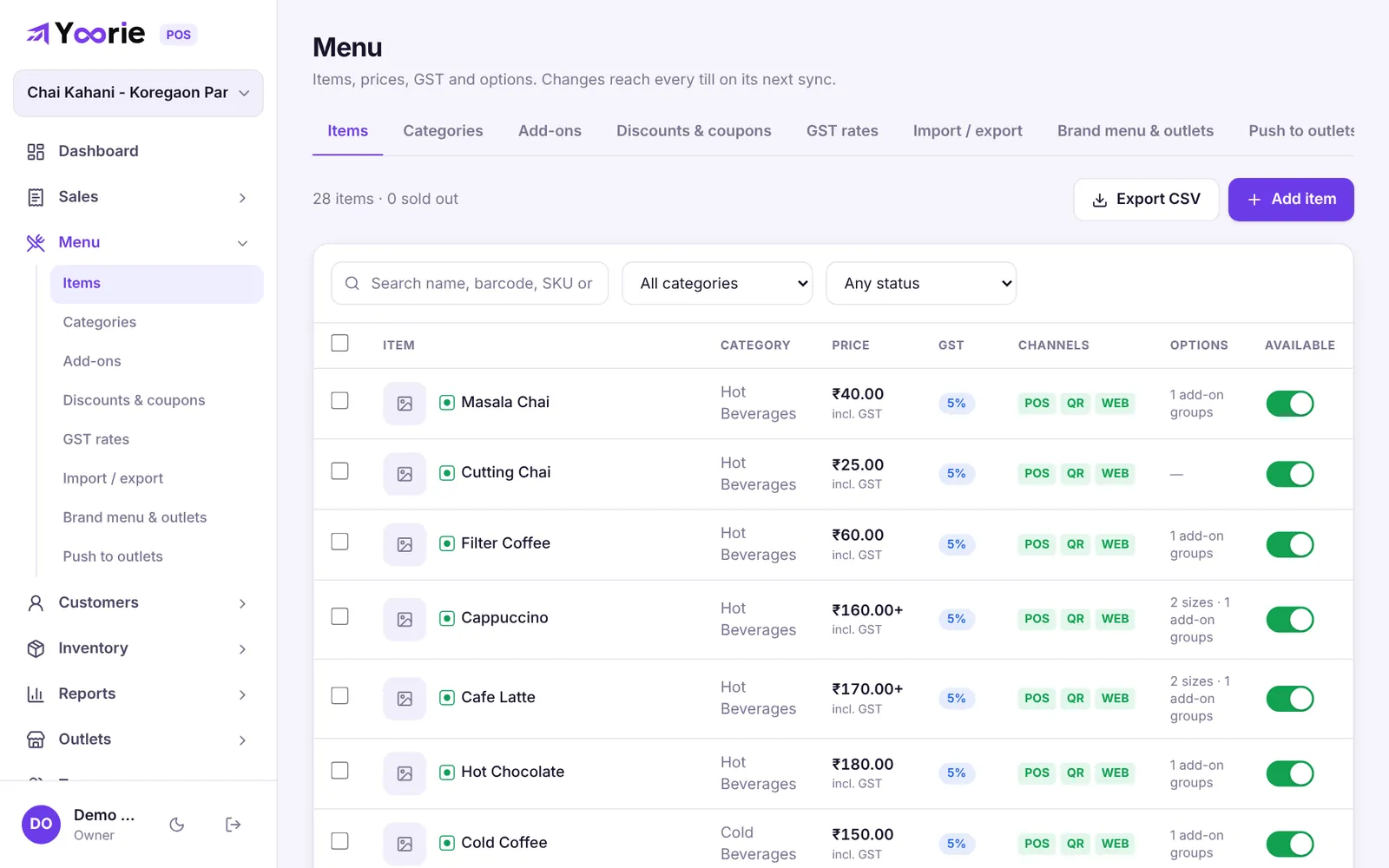Switch to the Categories tab
Viewport: 1389px width, 868px height.
coord(443,131)
